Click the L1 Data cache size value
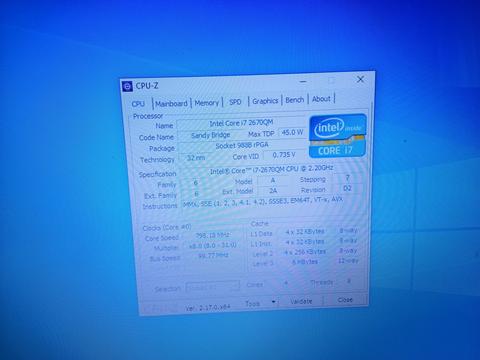Screen dimensions: 480x360 (x=305, y=231)
